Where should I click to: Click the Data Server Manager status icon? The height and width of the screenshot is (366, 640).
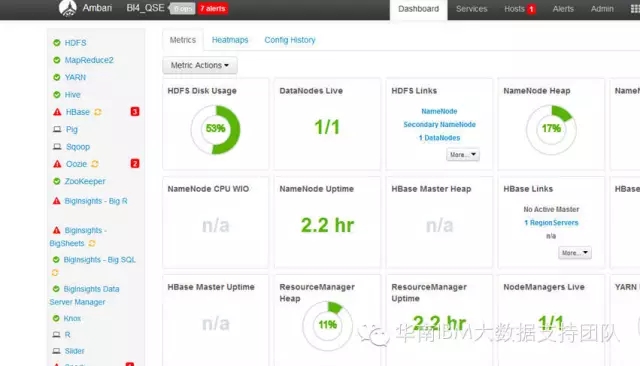click(x=56, y=289)
